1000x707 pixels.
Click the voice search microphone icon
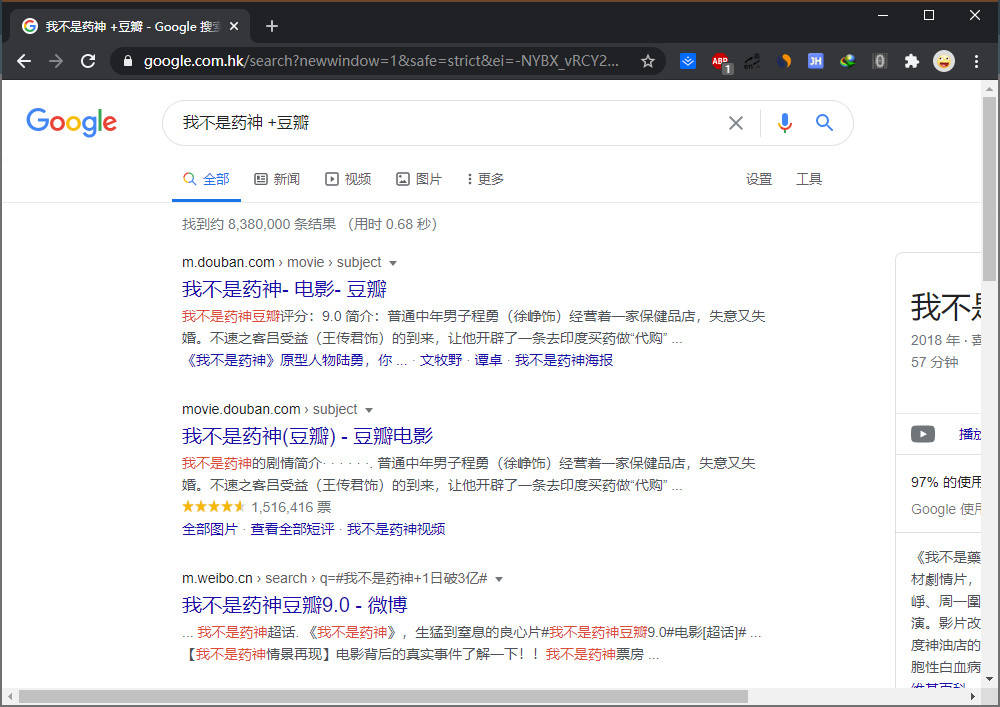pos(785,123)
